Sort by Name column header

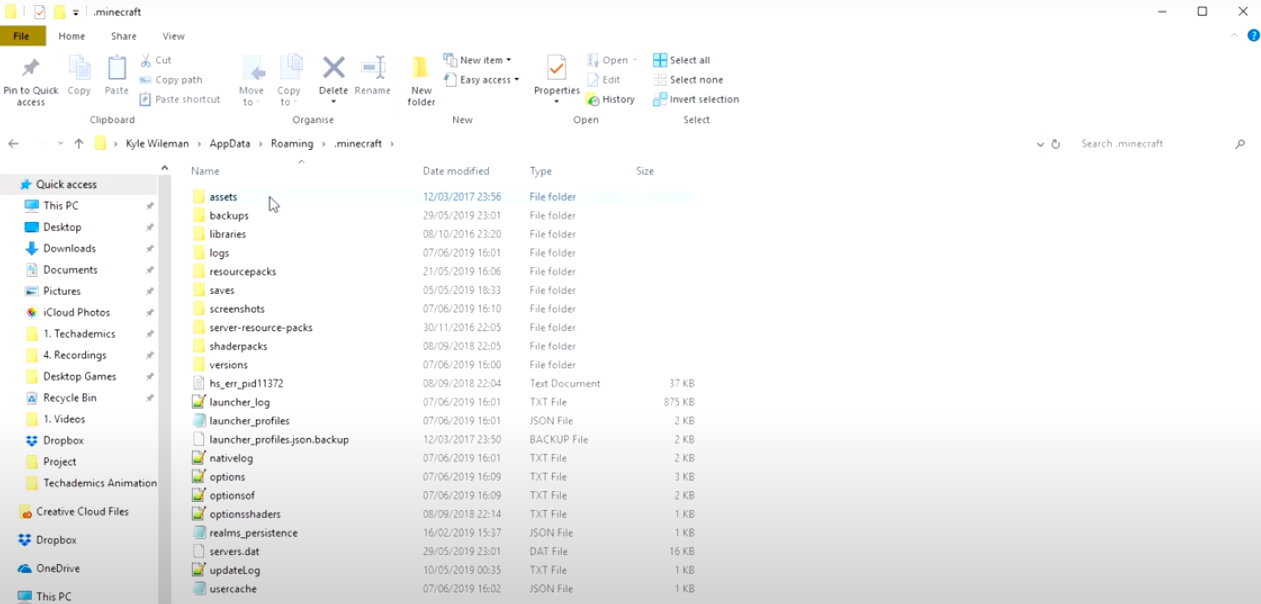click(205, 171)
